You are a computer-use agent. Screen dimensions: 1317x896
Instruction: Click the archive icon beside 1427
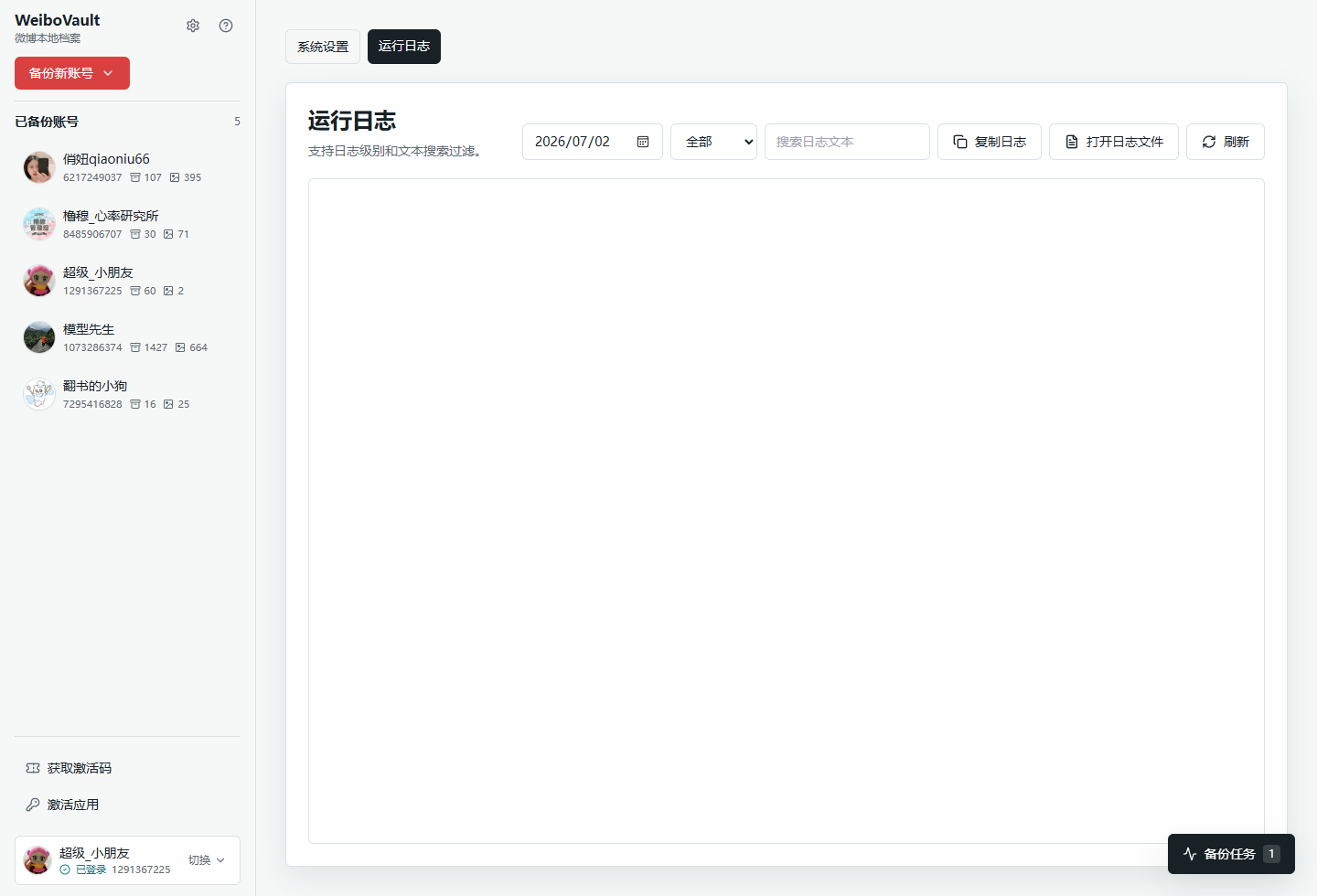135,347
